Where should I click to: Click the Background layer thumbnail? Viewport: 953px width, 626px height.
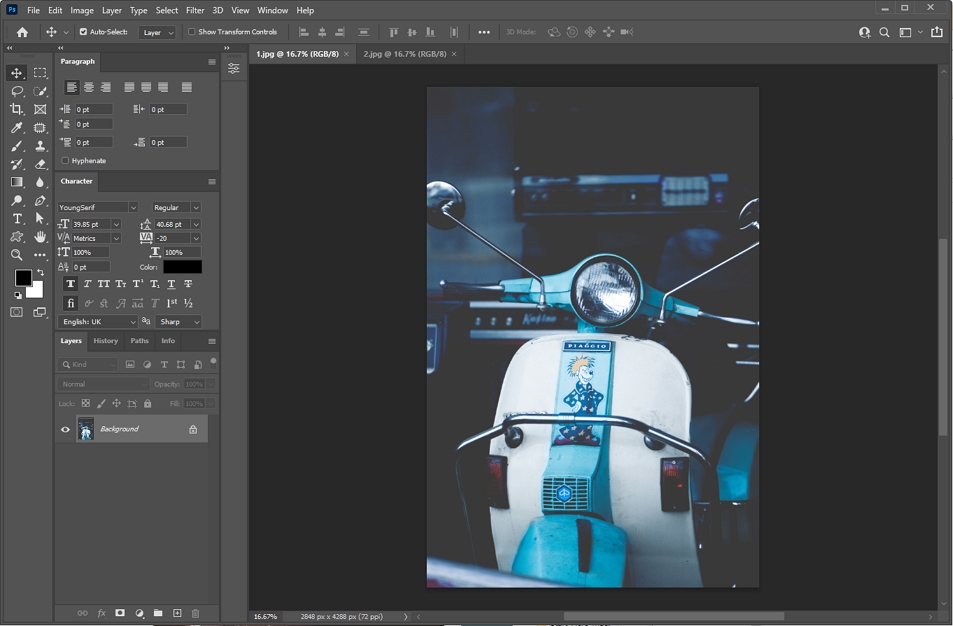tap(86, 430)
